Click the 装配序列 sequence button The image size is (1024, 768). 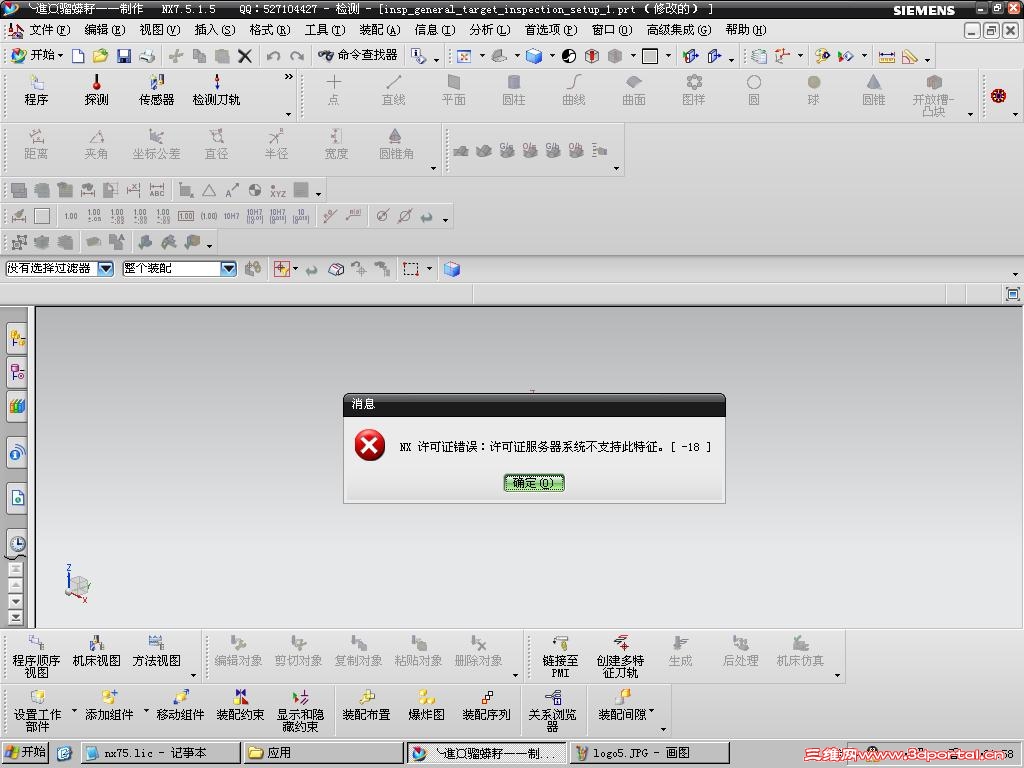pos(487,706)
